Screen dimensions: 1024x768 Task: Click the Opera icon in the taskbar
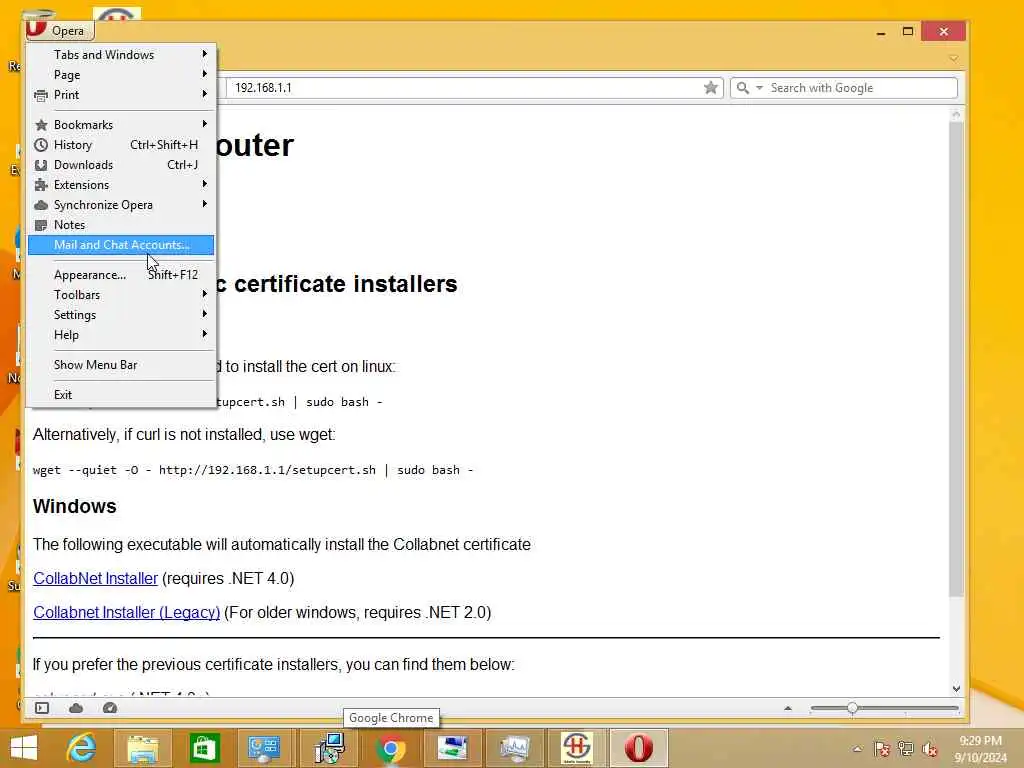(639, 748)
